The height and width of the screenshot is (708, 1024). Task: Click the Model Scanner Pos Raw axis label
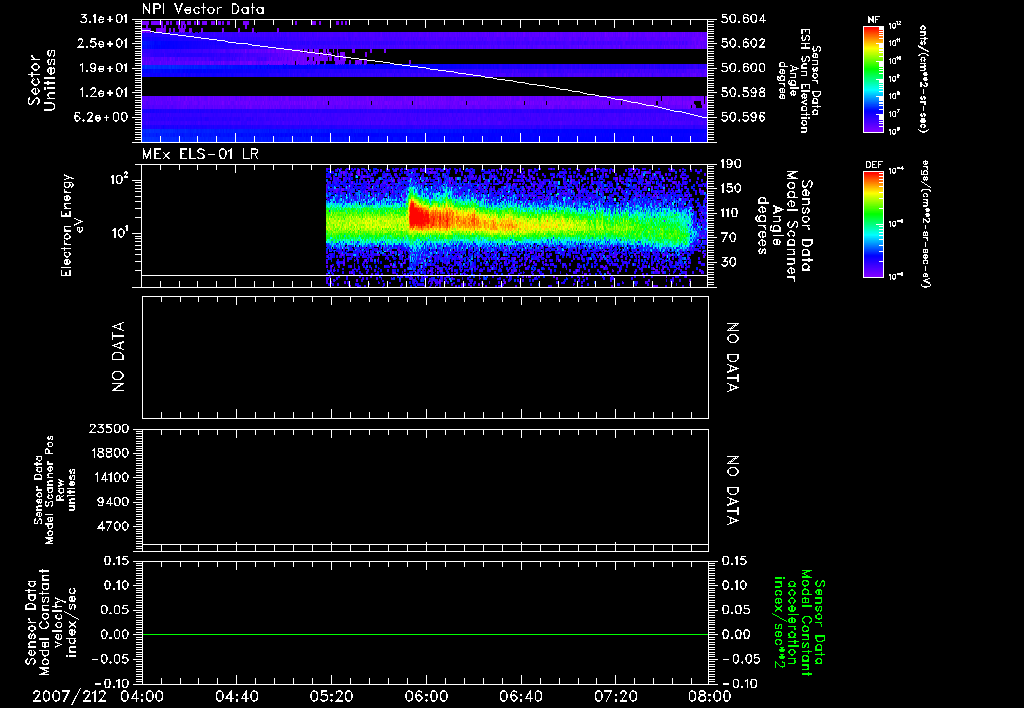pos(55,490)
